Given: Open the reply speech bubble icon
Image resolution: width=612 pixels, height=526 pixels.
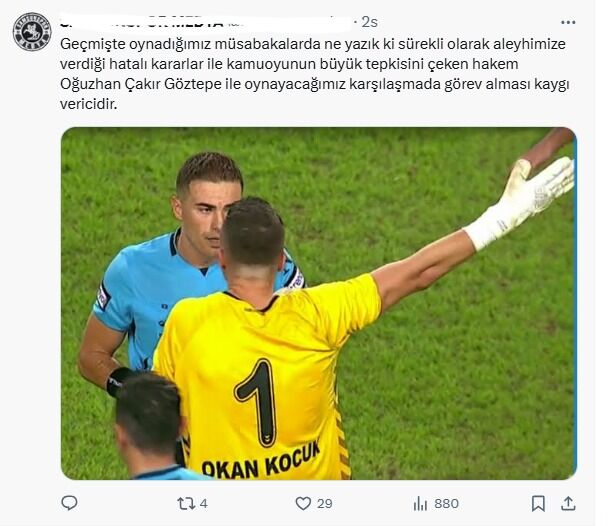Looking at the screenshot, I should click(69, 503).
